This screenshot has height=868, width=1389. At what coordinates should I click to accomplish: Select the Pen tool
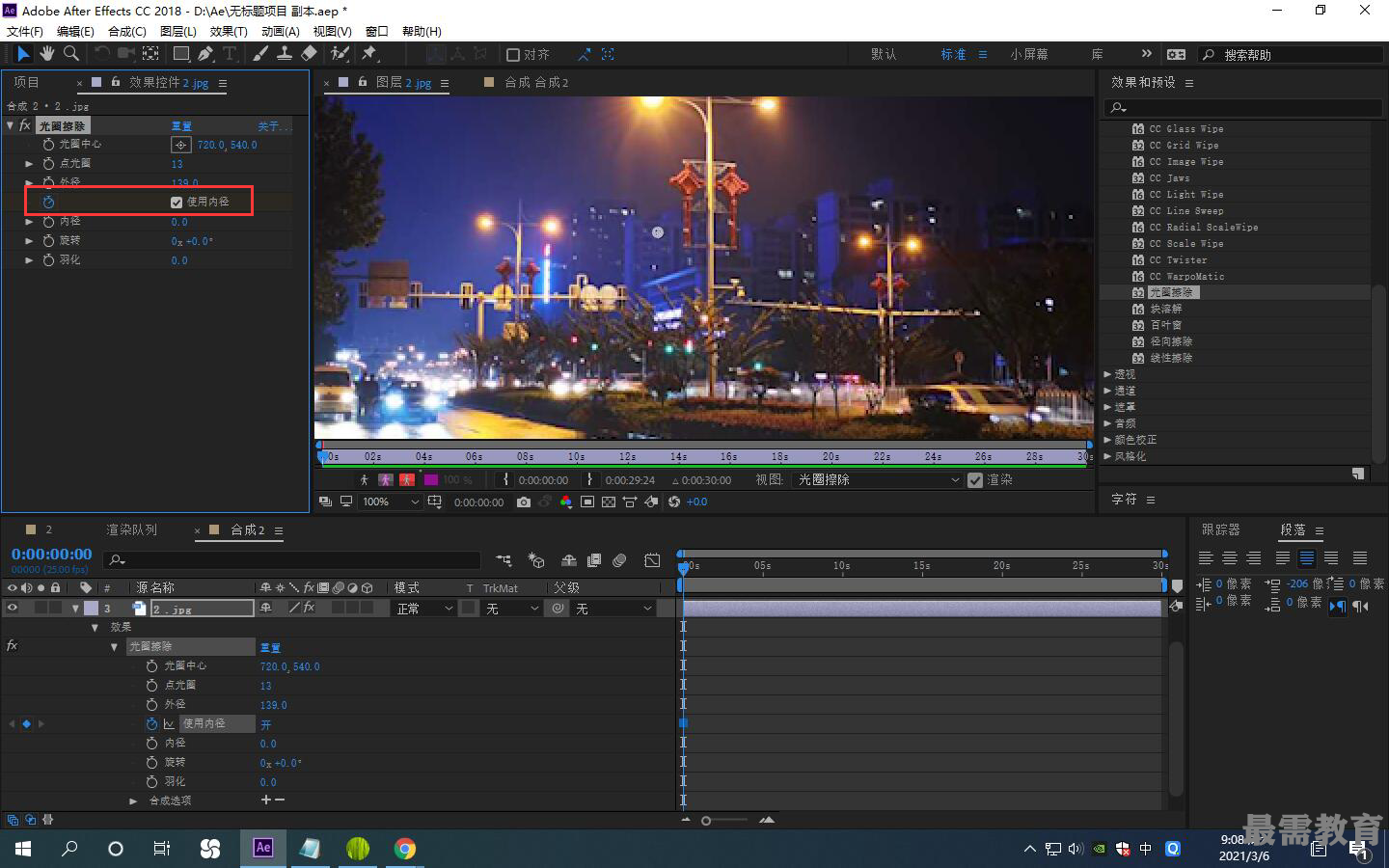[205, 54]
